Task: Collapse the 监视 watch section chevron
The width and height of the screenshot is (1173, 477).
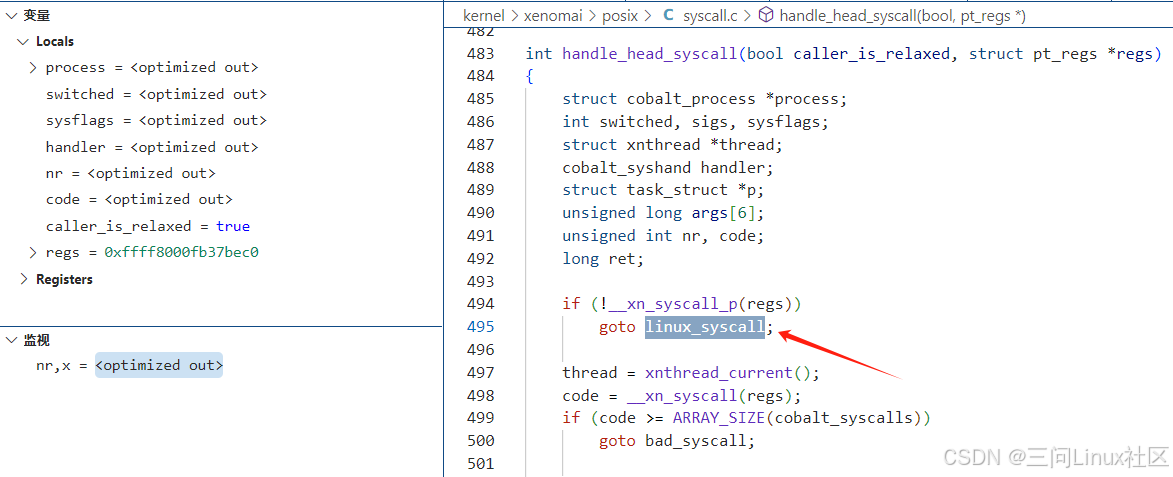Action: (x=10, y=340)
